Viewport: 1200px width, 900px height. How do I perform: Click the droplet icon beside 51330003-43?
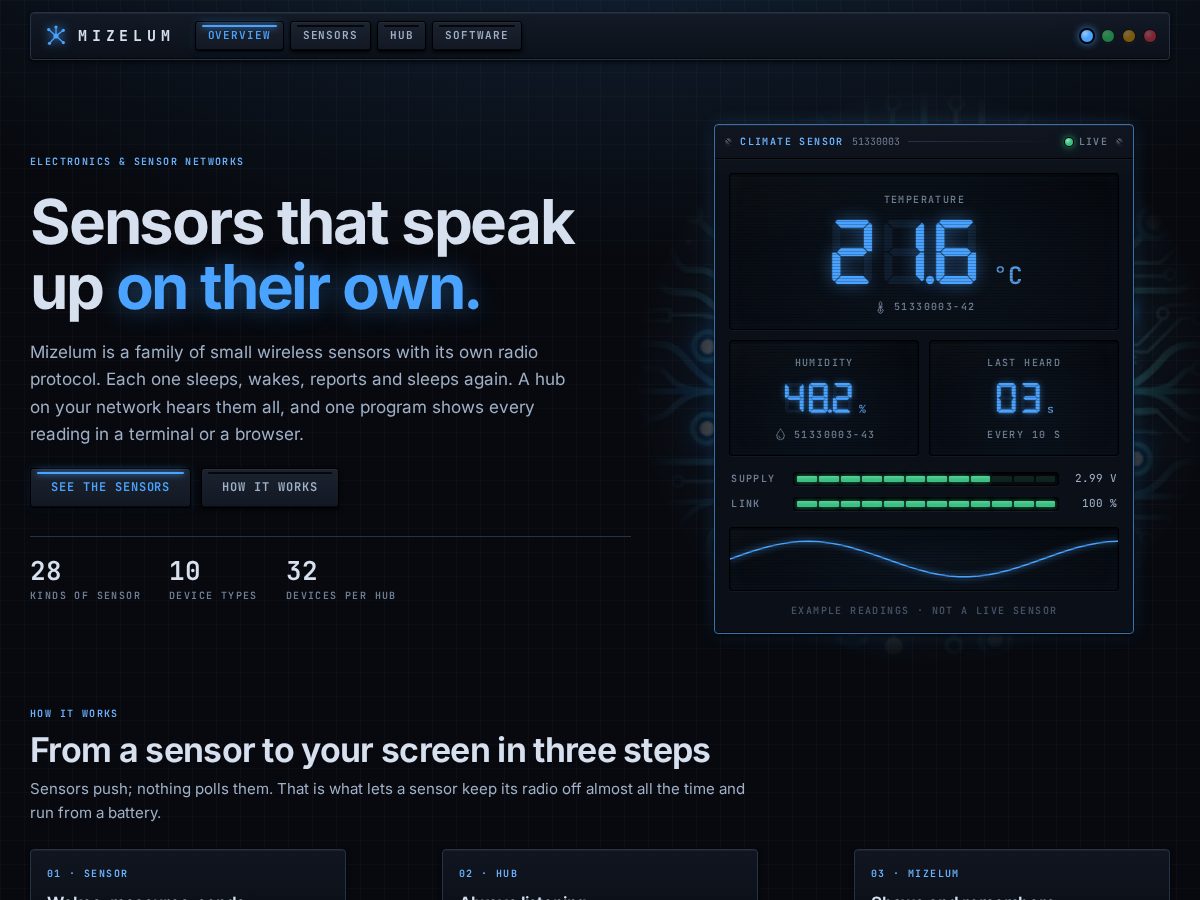coord(781,435)
